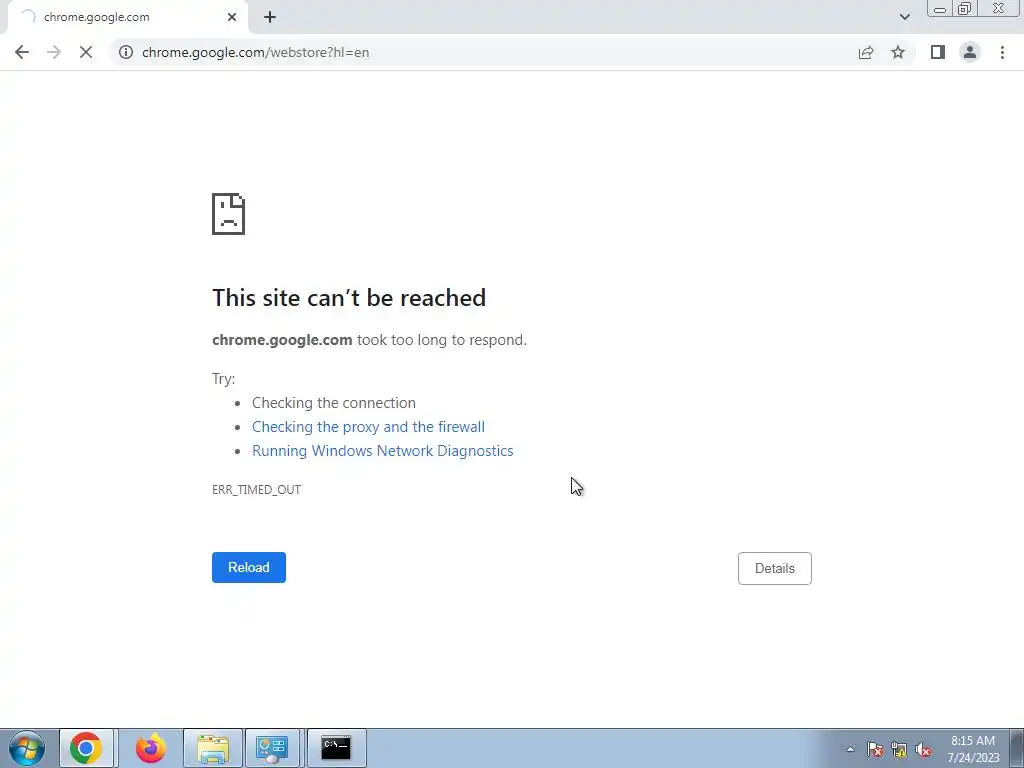
Task: Show hidden system tray icons
Action: point(850,749)
